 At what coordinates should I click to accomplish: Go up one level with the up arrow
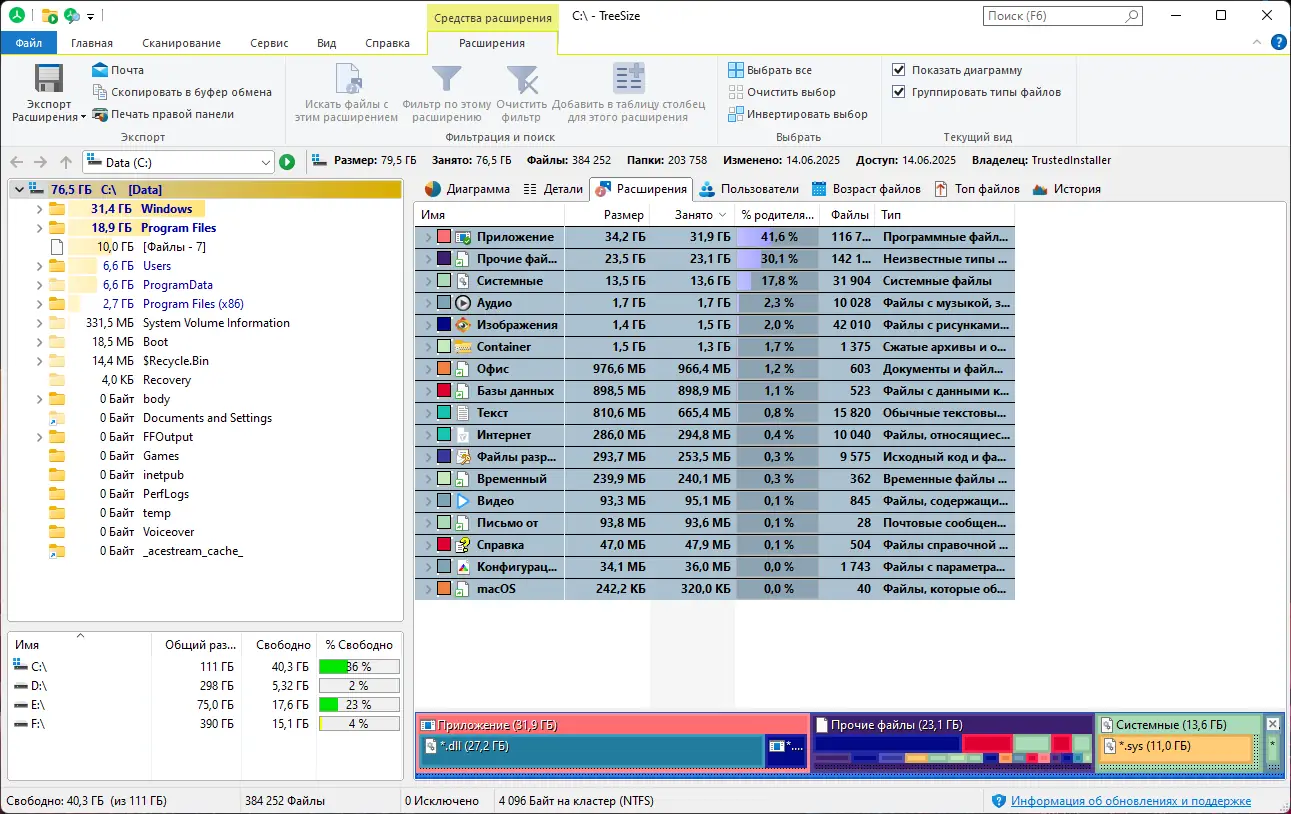(x=66, y=162)
